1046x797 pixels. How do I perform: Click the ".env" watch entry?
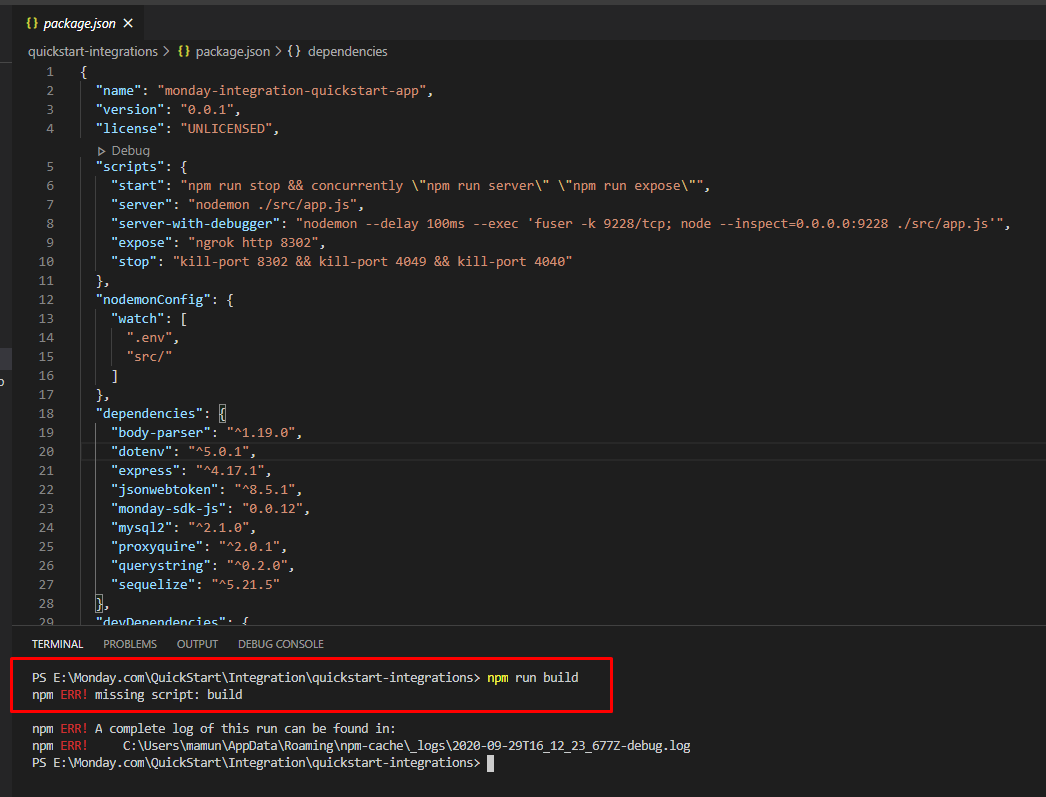pos(149,337)
